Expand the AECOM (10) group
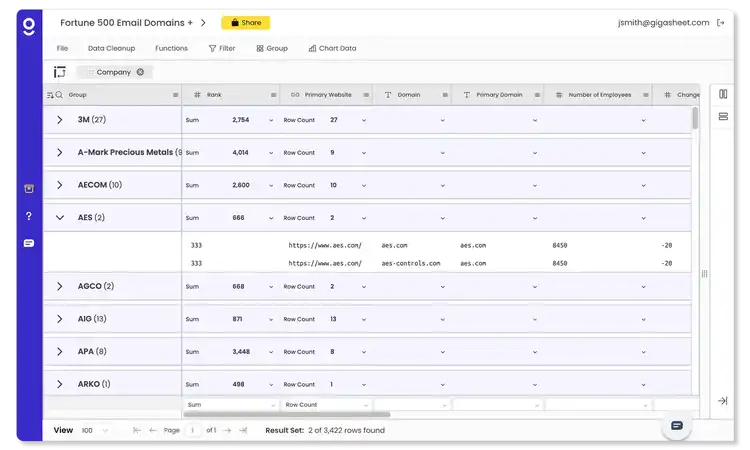Screen dimensions: 750x450 pyautogui.click(x=60, y=185)
